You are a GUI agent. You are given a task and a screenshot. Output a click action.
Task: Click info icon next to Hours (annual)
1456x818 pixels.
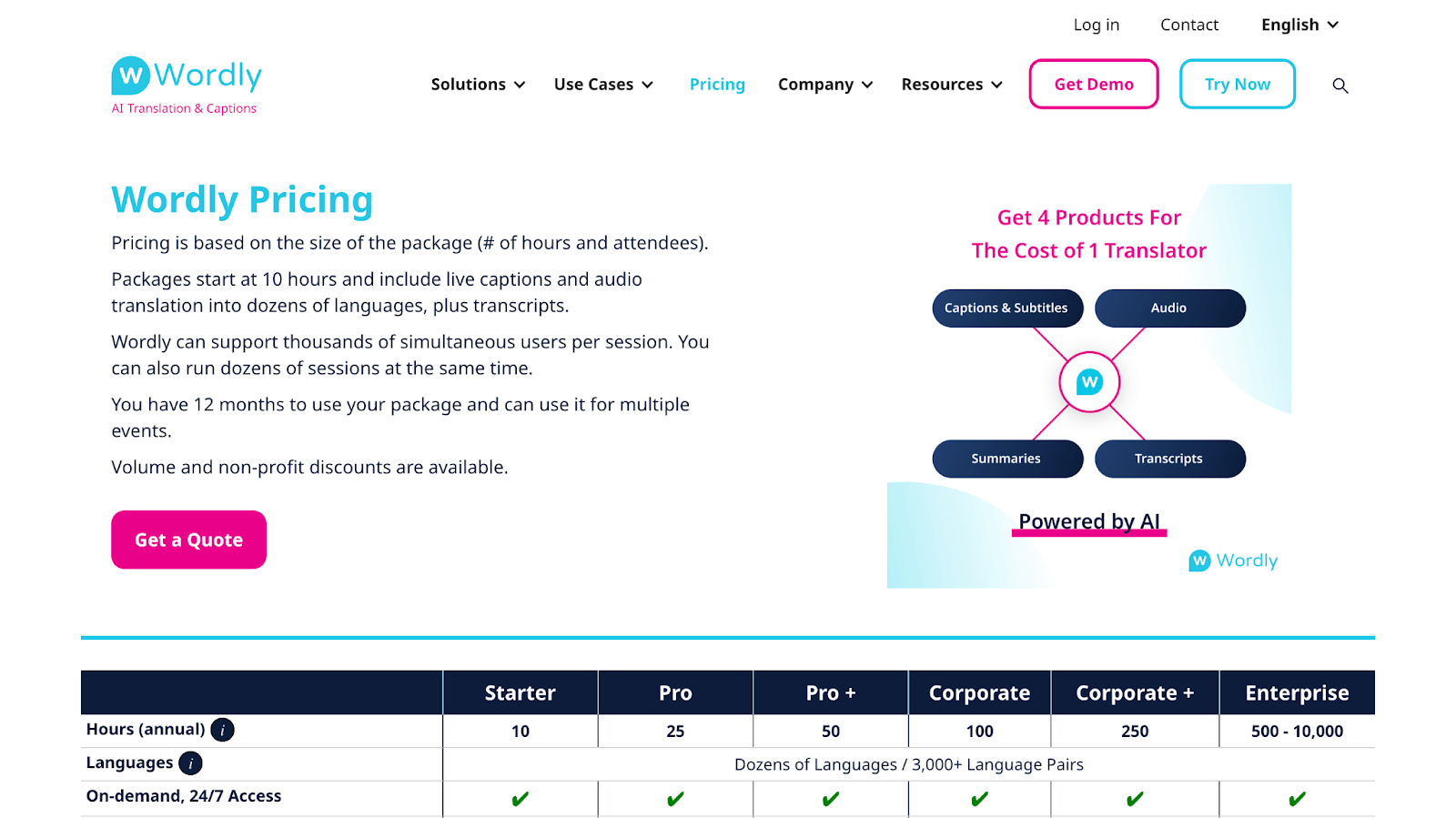click(222, 730)
